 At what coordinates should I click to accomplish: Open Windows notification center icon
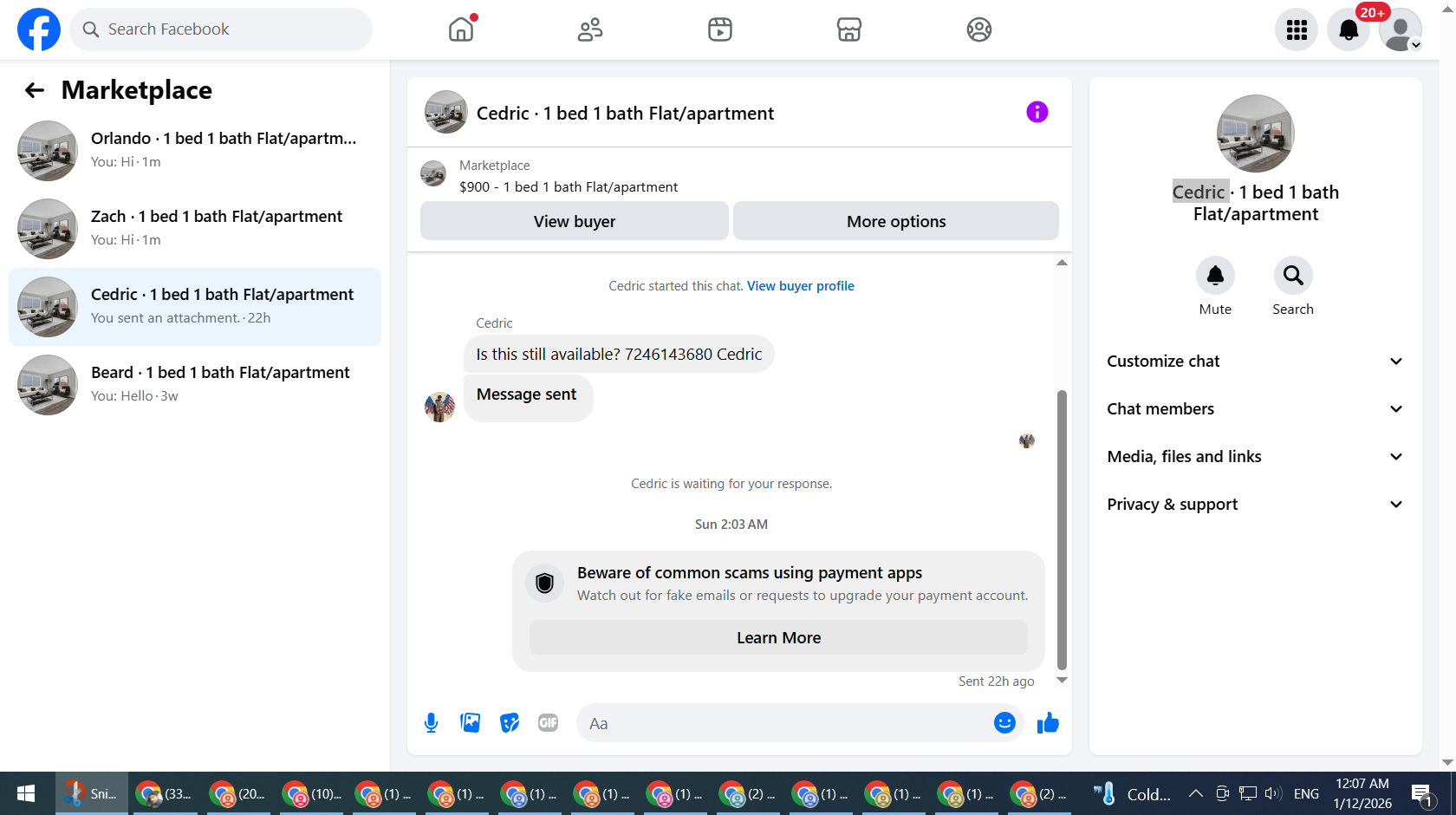pos(1422,793)
